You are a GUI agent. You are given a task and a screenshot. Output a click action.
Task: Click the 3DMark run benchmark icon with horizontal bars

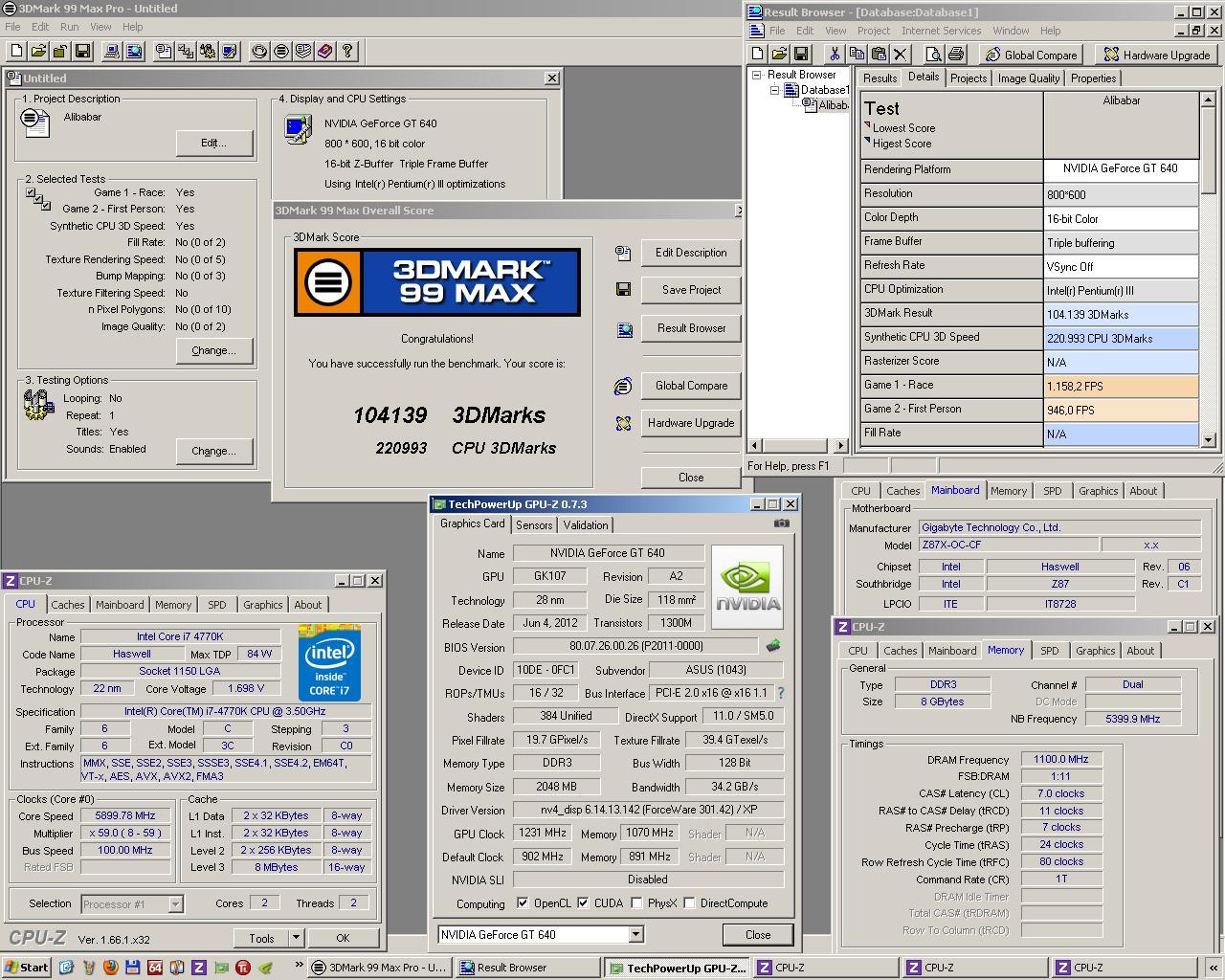coord(281,52)
